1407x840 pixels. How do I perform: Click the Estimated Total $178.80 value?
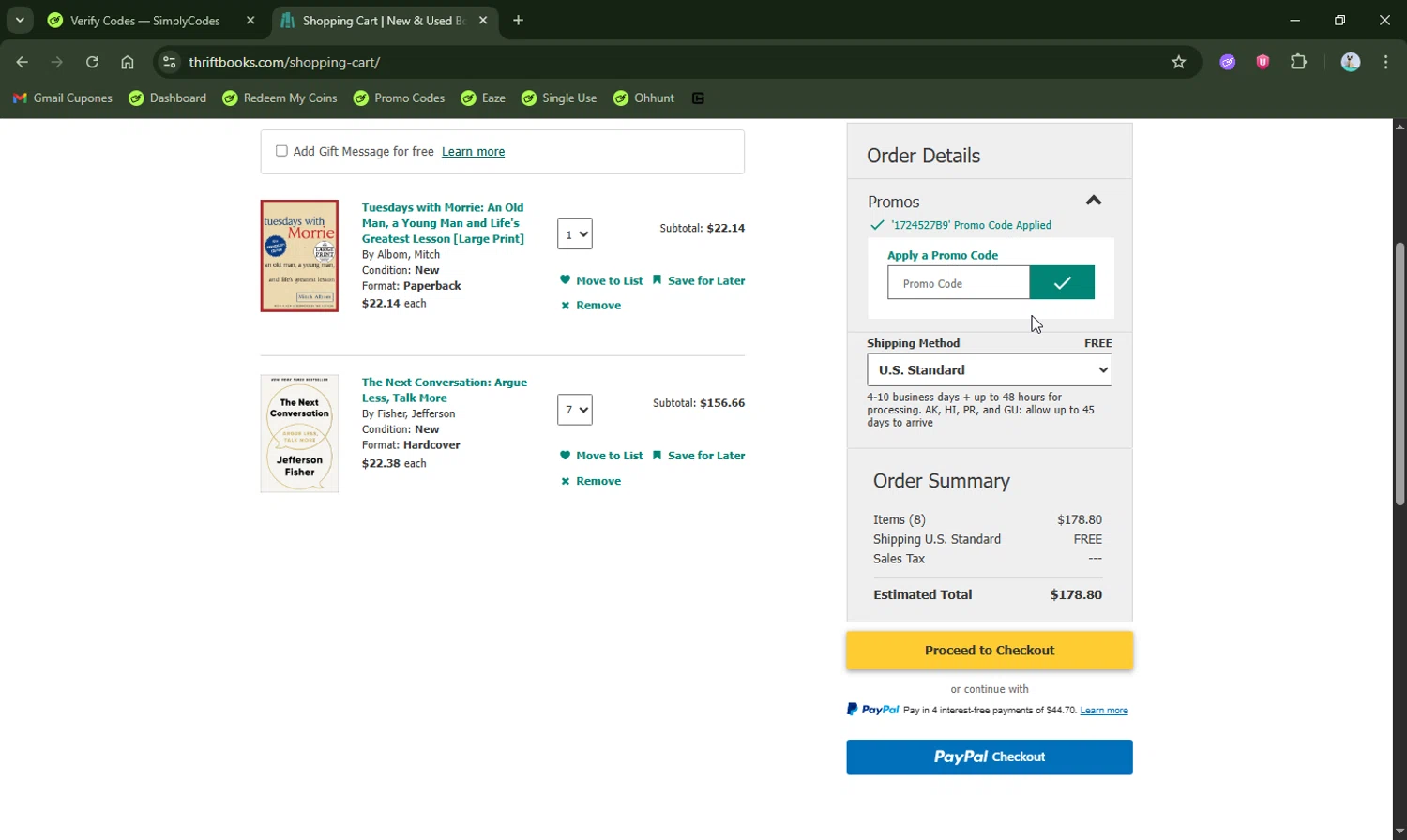pos(1076,594)
